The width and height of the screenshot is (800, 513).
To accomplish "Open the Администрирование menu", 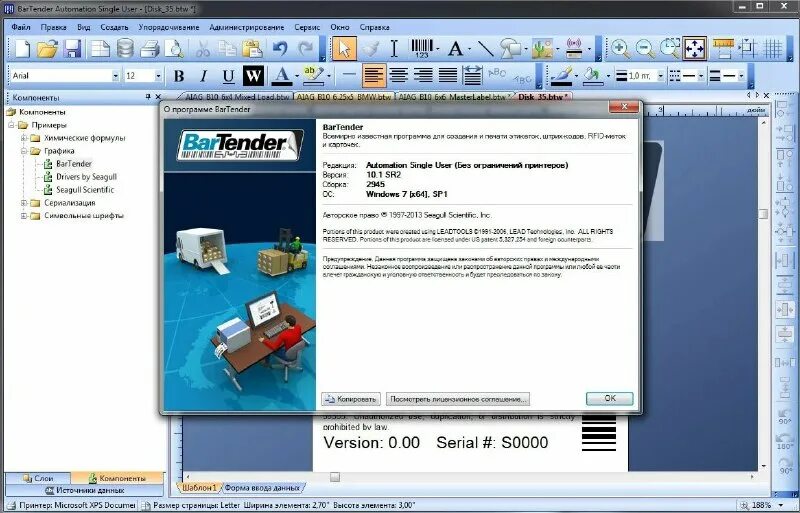I will 246,27.
